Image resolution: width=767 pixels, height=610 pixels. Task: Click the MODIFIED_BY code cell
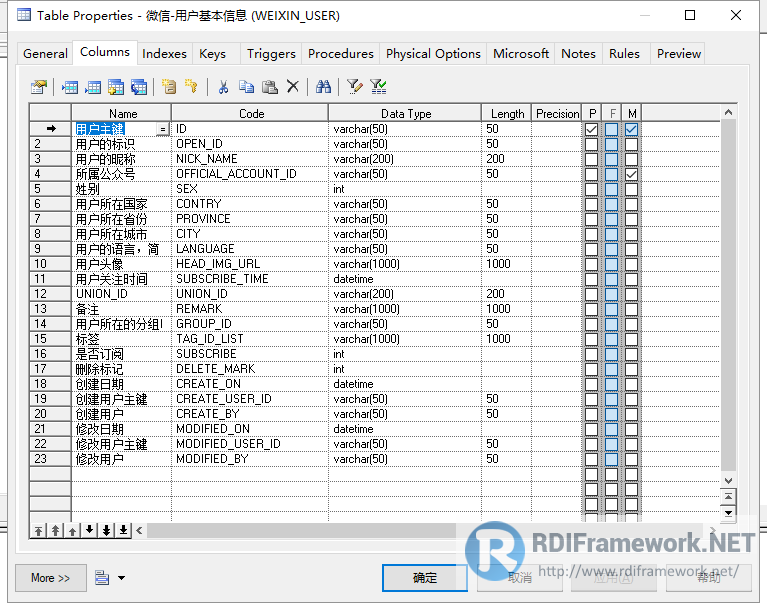tap(250, 459)
